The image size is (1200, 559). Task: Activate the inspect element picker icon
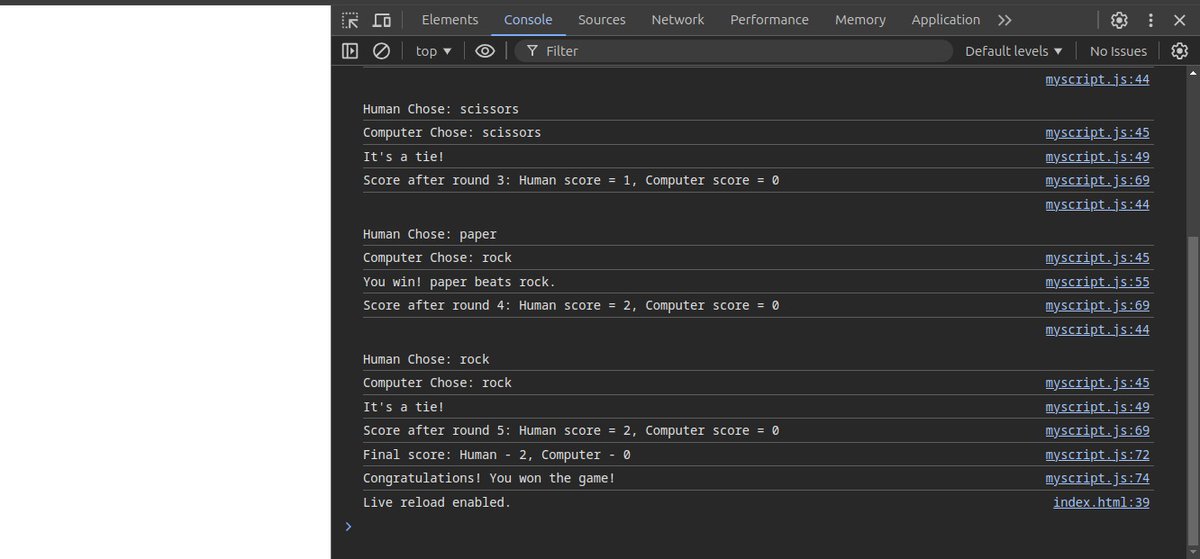pyautogui.click(x=350, y=20)
